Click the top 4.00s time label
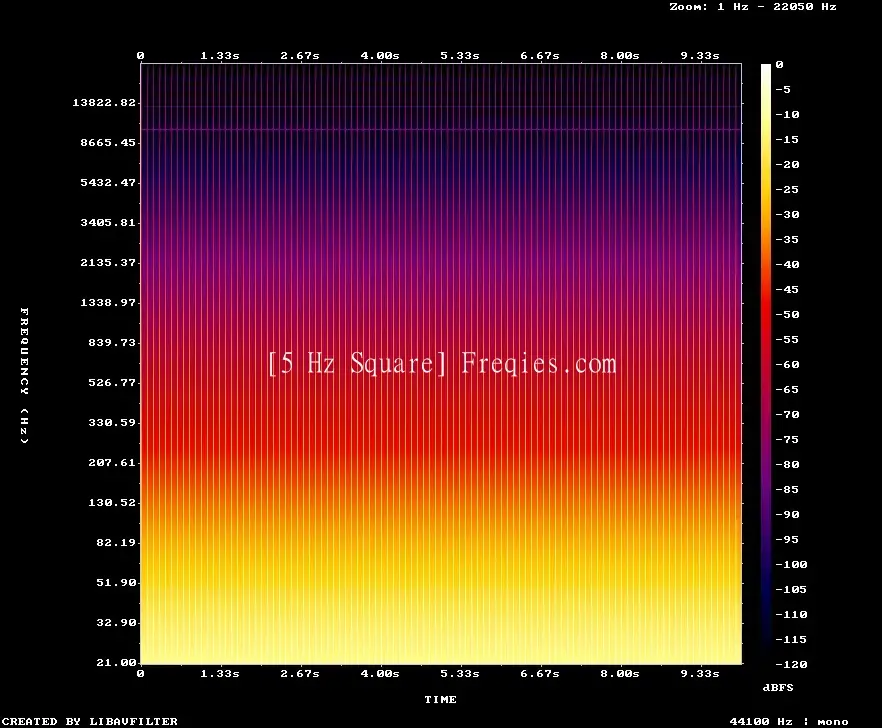This screenshot has height=728, width=882. coord(380,55)
